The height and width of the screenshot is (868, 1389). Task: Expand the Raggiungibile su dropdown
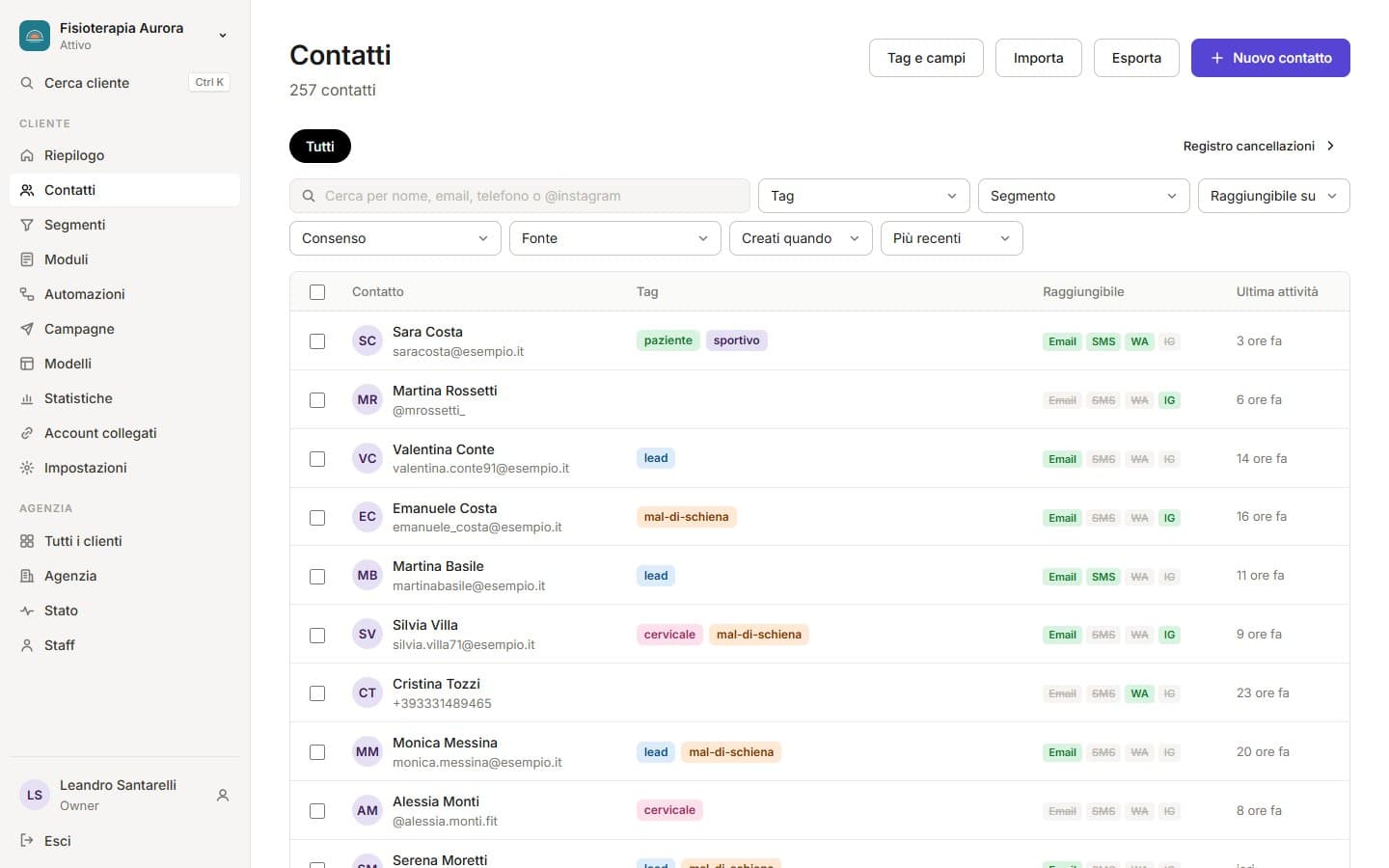click(1274, 196)
